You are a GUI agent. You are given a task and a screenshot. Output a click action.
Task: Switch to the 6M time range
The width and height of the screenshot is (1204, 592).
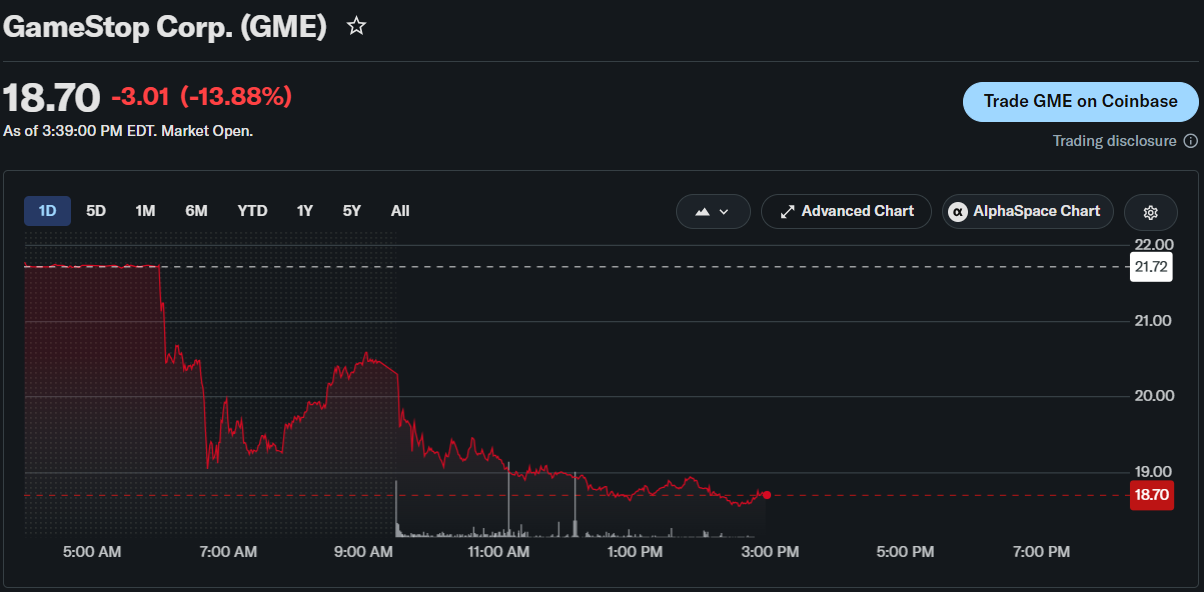point(196,211)
